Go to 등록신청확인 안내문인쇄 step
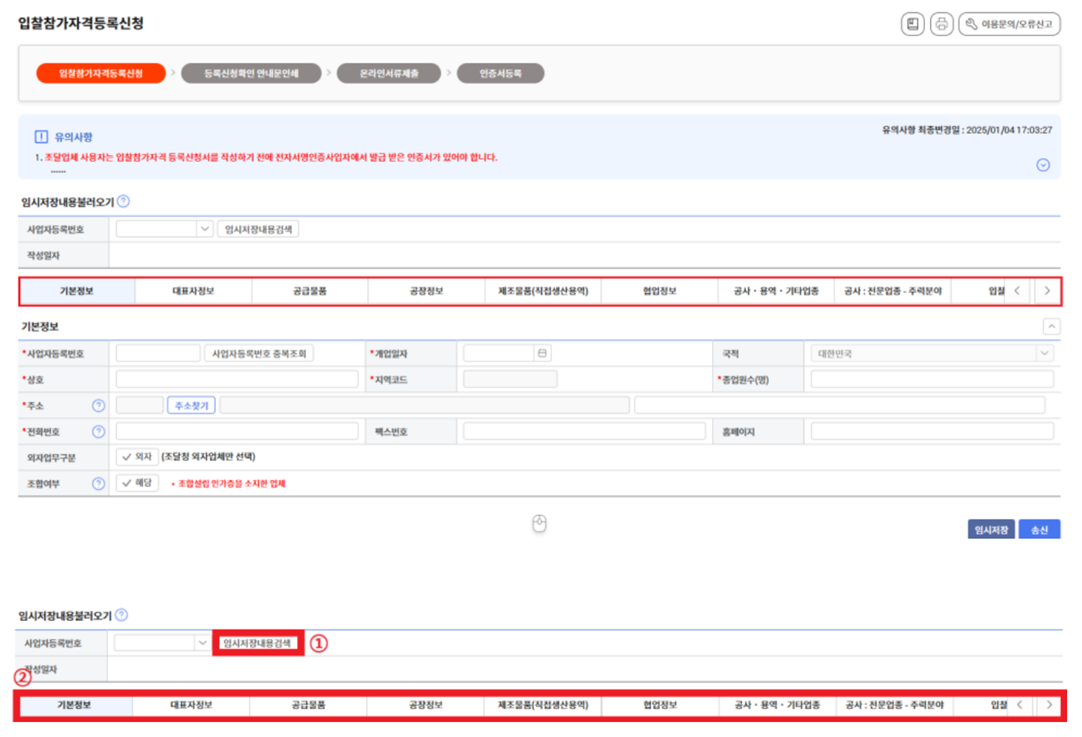 point(251,73)
